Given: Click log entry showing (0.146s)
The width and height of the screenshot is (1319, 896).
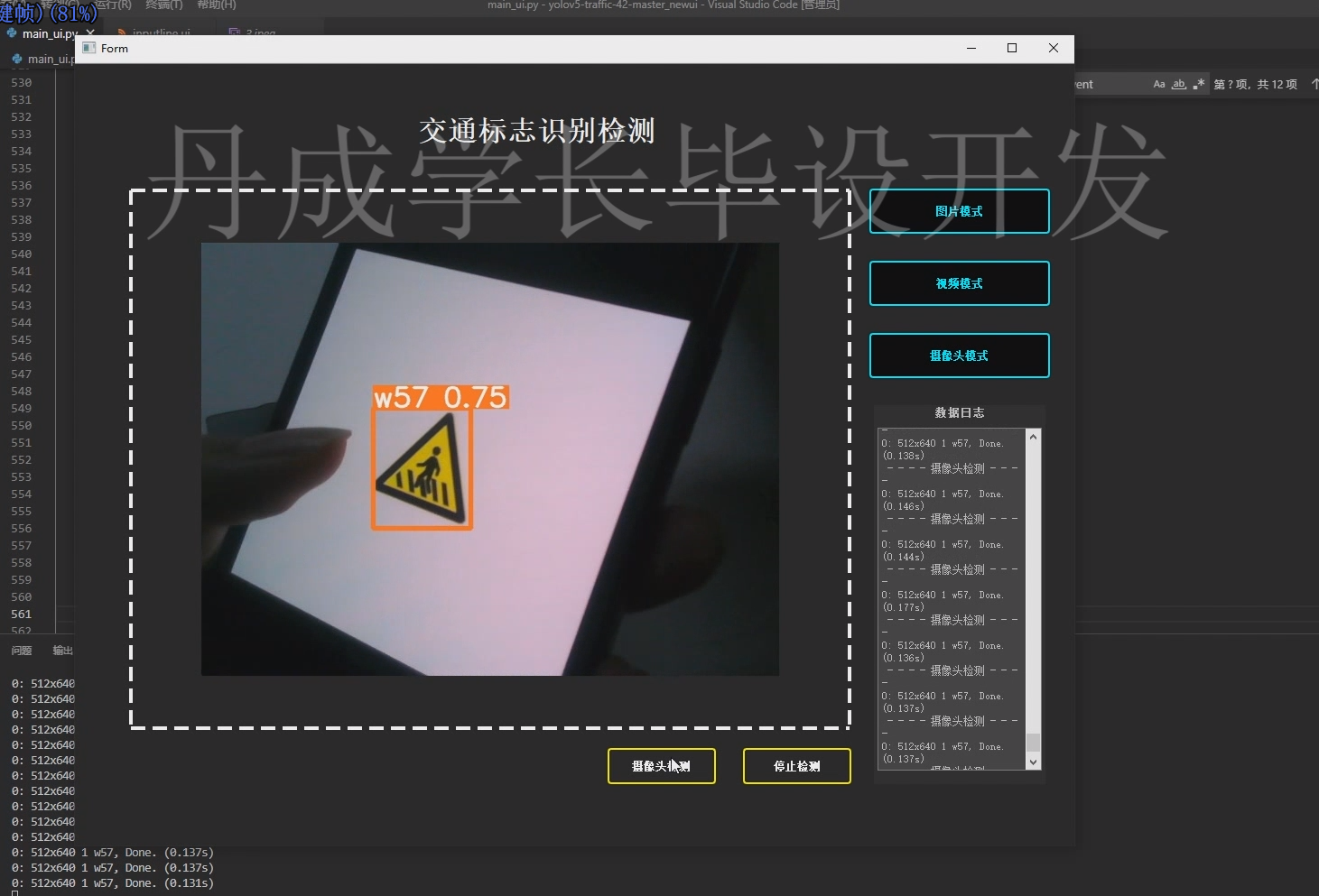Looking at the screenshot, I should (x=943, y=500).
